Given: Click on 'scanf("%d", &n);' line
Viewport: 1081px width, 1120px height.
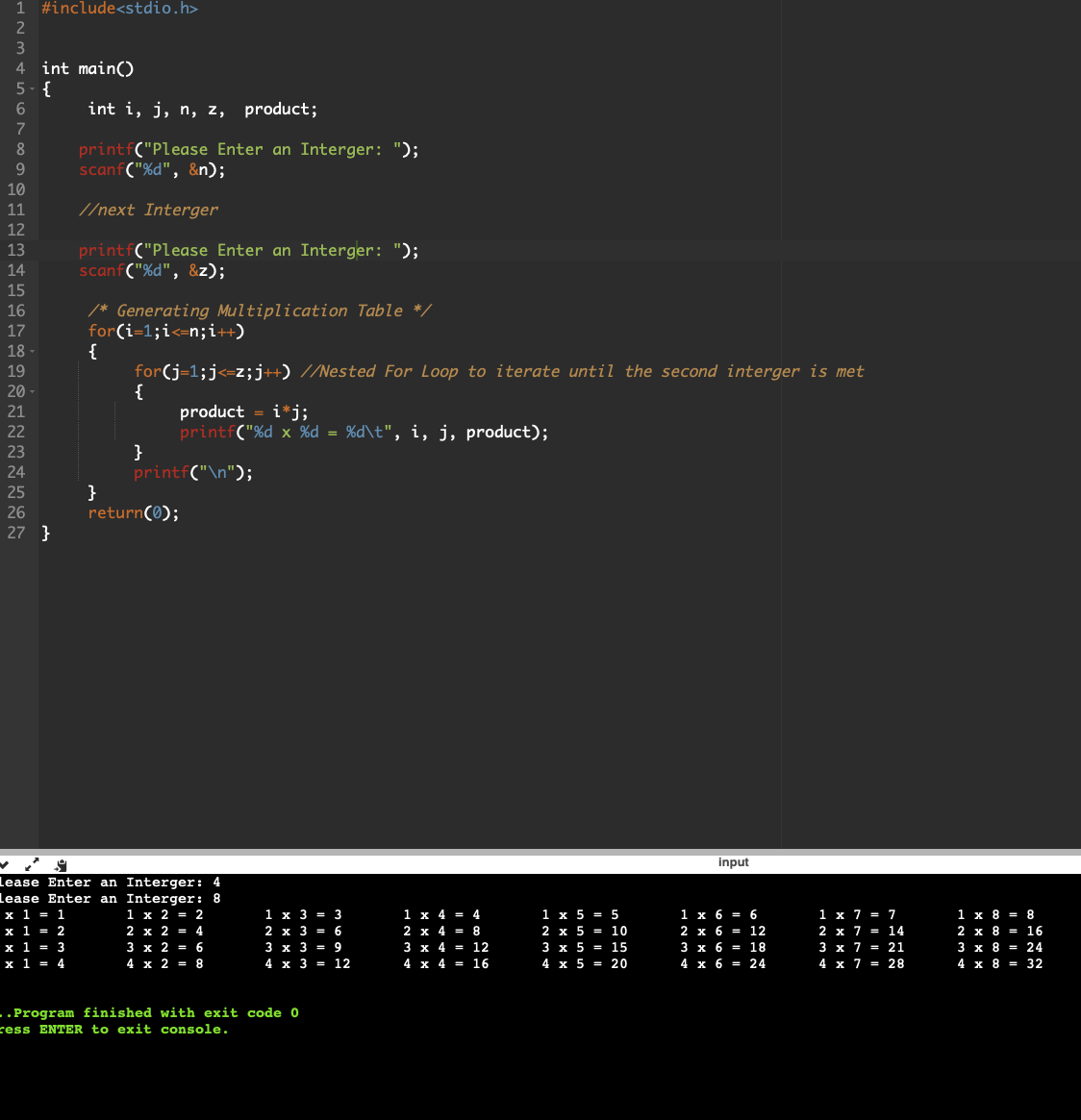Looking at the screenshot, I should (152, 170).
